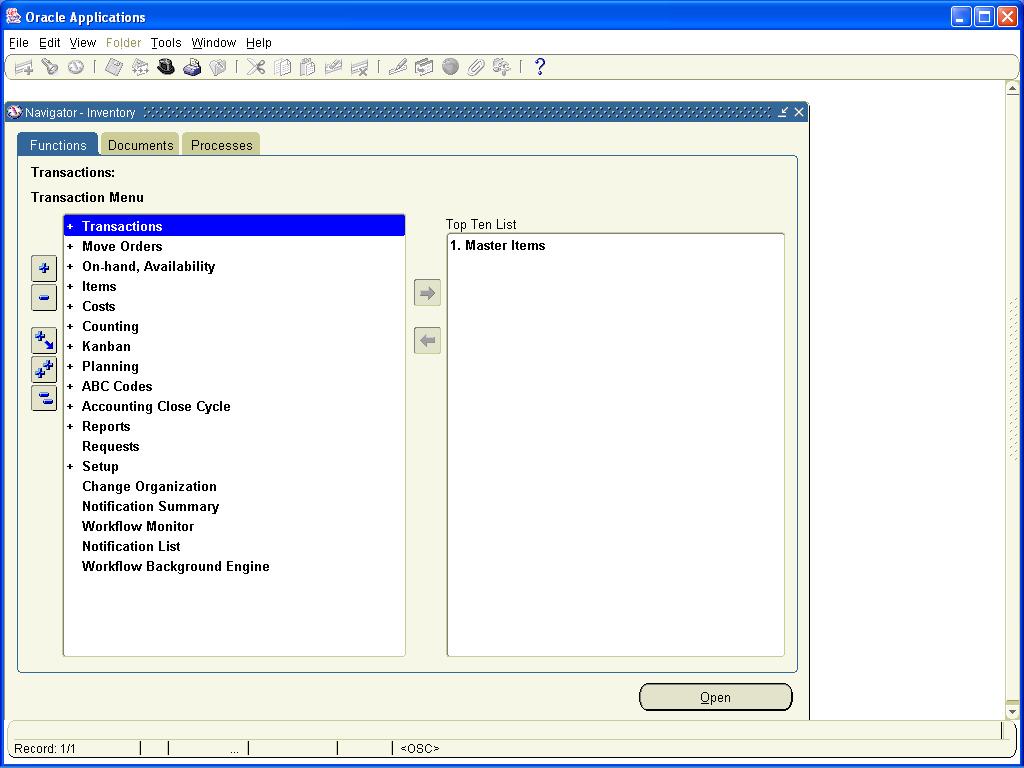Click the Print icon in toolbar
1024x768 pixels.
(192, 67)
